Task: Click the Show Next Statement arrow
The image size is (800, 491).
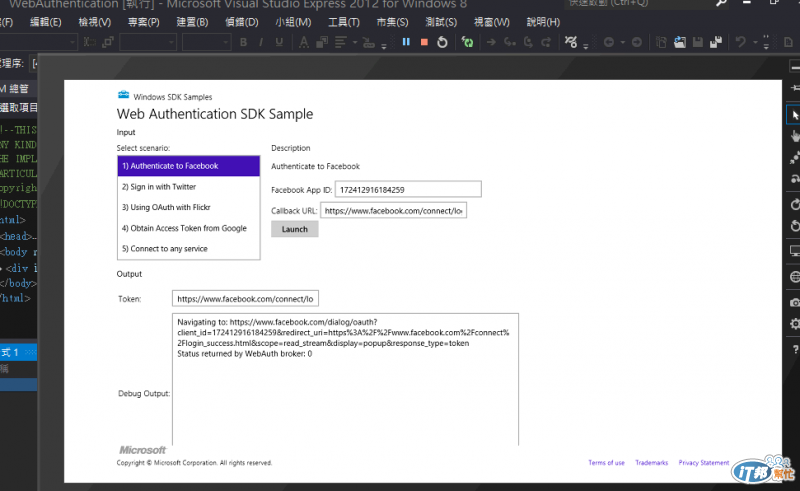Action: click(x=491, y=42)
